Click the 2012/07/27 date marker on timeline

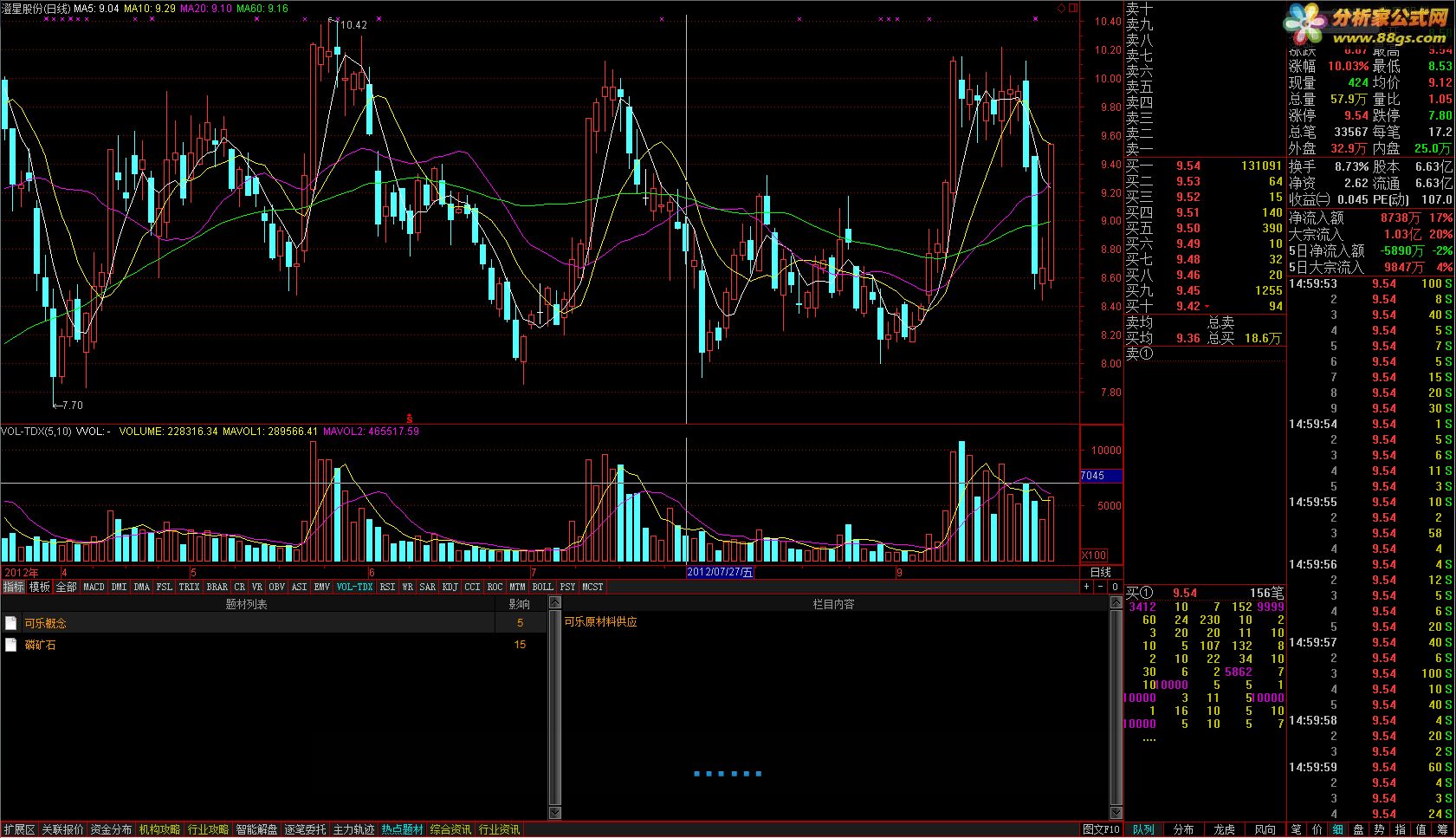[x=721, y=572]
